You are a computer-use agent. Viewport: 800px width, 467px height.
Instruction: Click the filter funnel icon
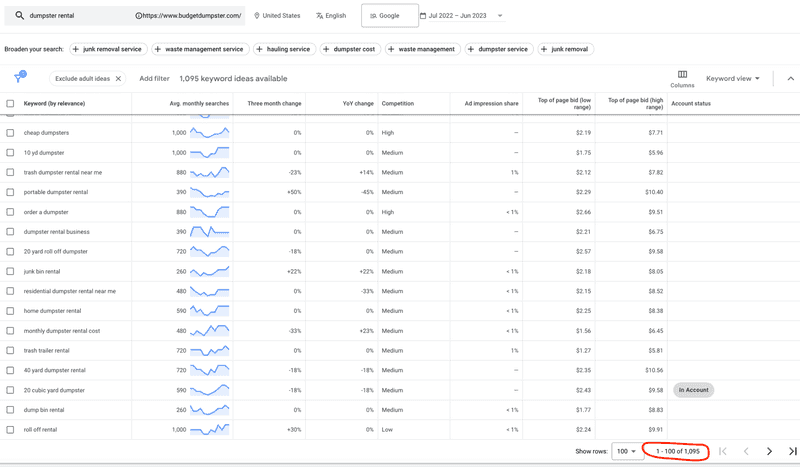tap(19, 78)
